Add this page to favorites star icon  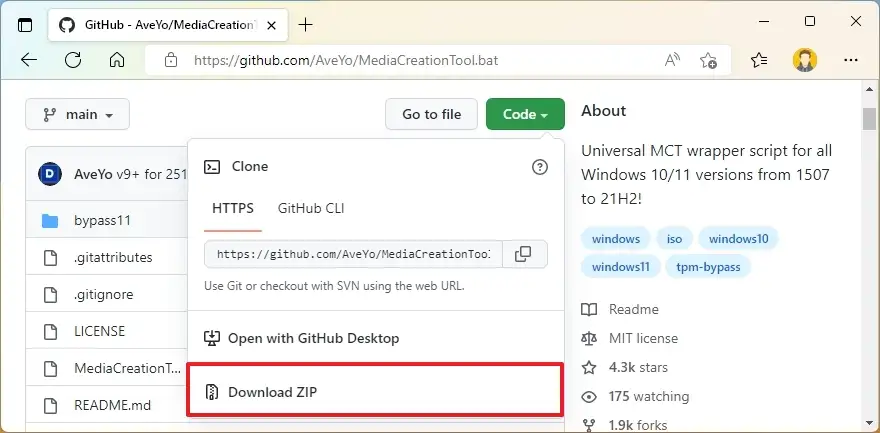[x=708, y=60]
